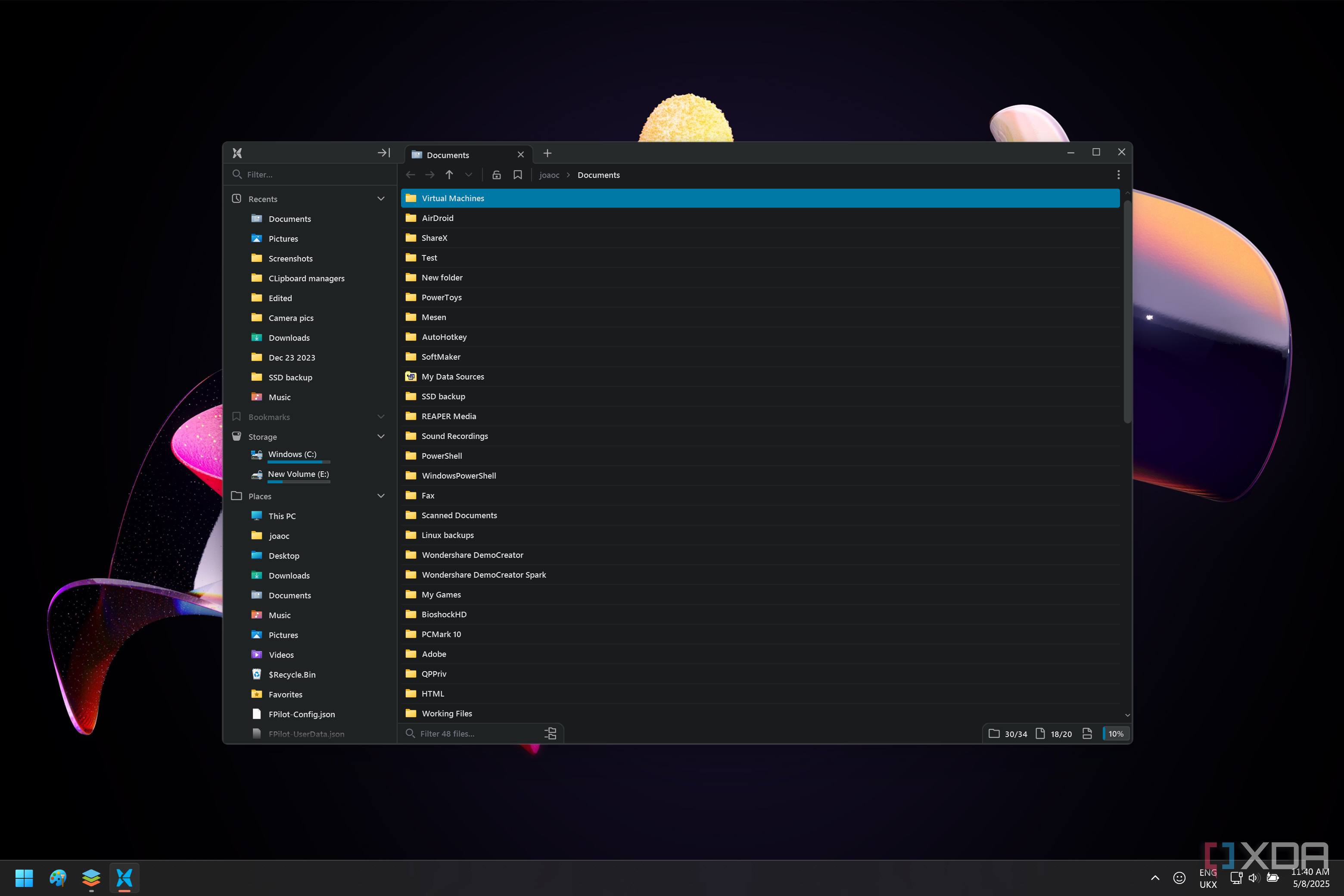
Task: Add a new tab
Action: [548, 153]
